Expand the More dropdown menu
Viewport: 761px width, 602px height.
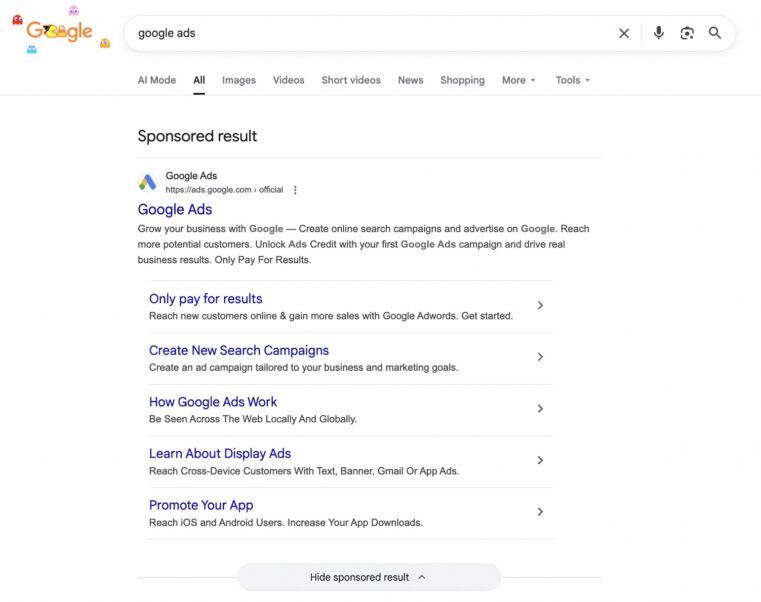(x=518, y=80)
